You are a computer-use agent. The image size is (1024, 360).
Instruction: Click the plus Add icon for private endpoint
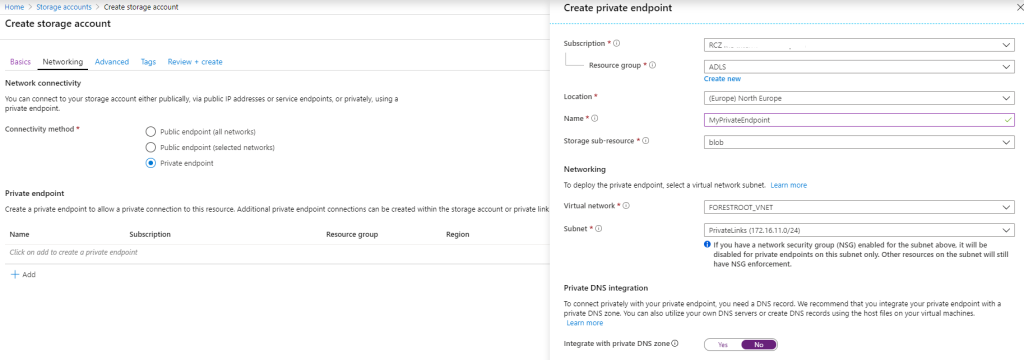15,274
